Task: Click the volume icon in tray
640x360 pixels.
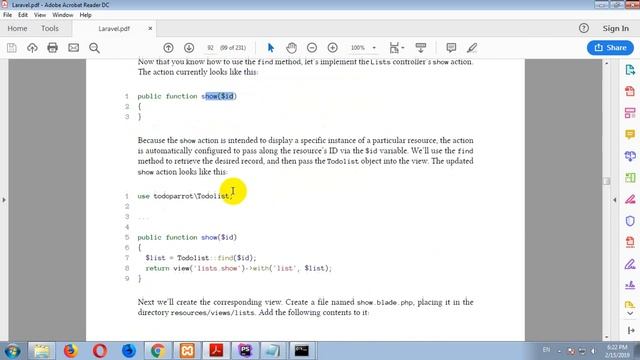Action: (x=593, y=351)
